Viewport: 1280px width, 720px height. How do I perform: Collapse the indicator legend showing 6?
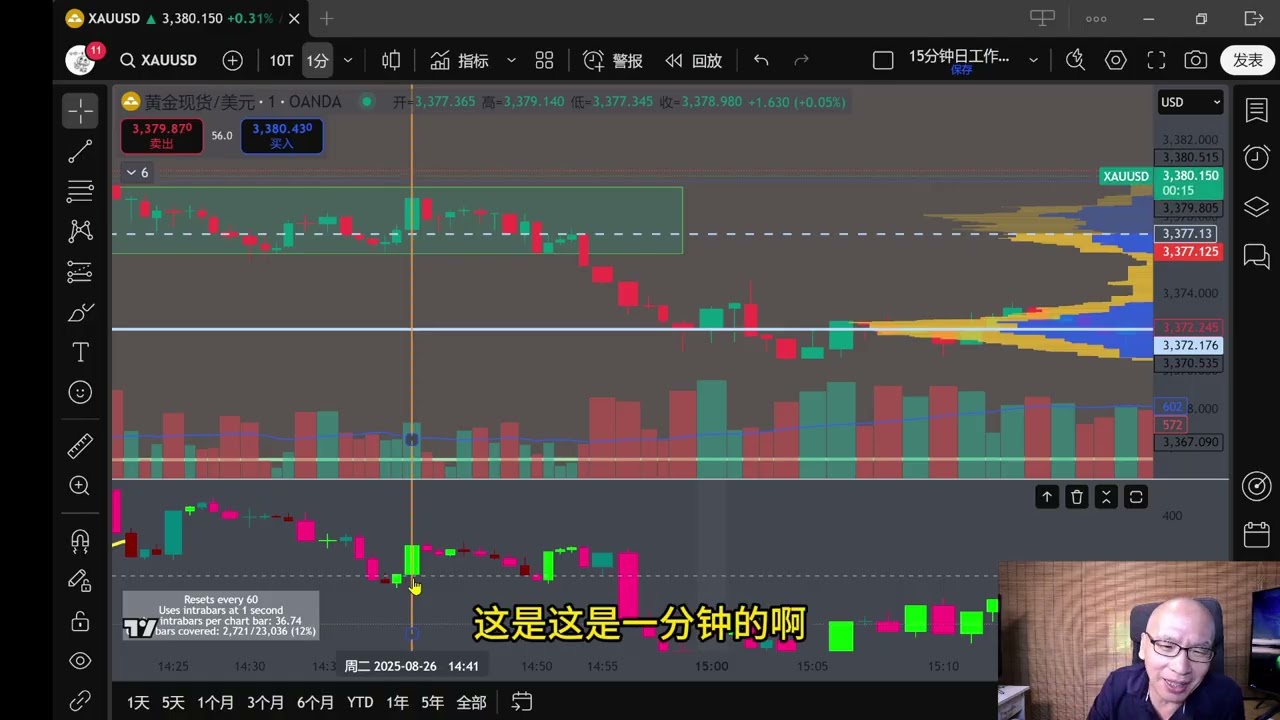(137, 173)
